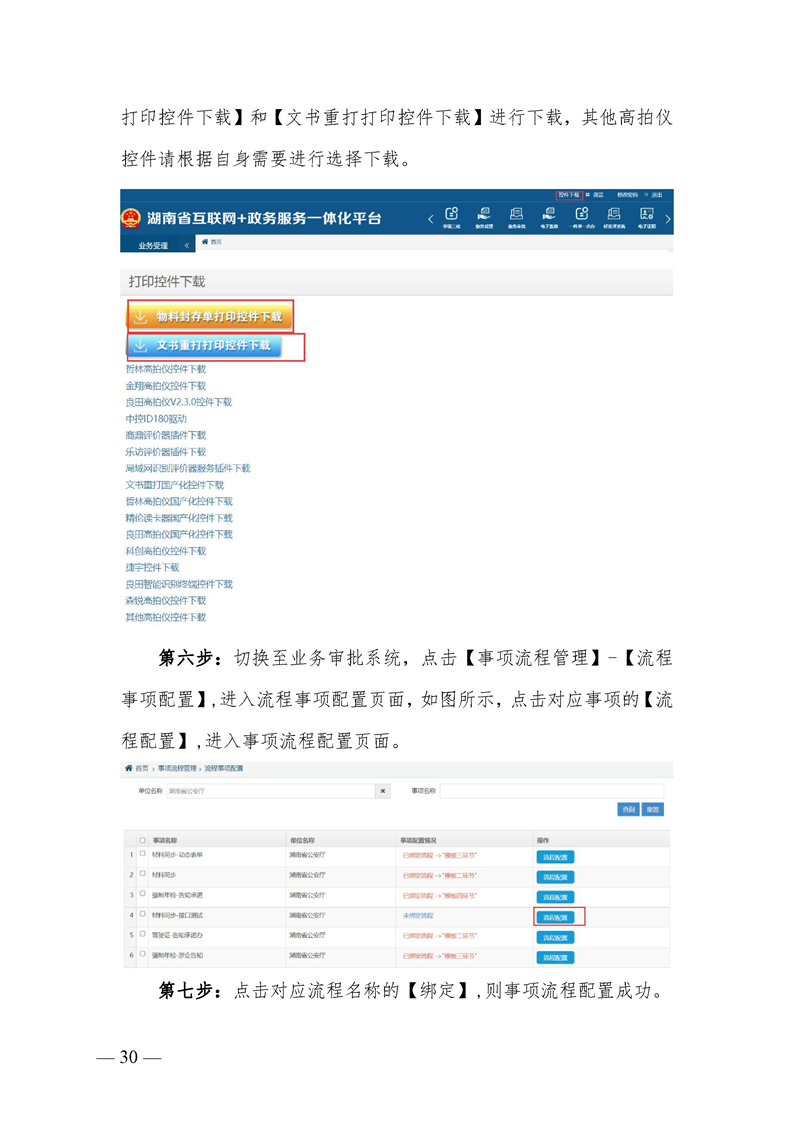
Task: Check the row 5 checkbox for 驾驶证-告知承诺办
Action: [x=143, y=934]
